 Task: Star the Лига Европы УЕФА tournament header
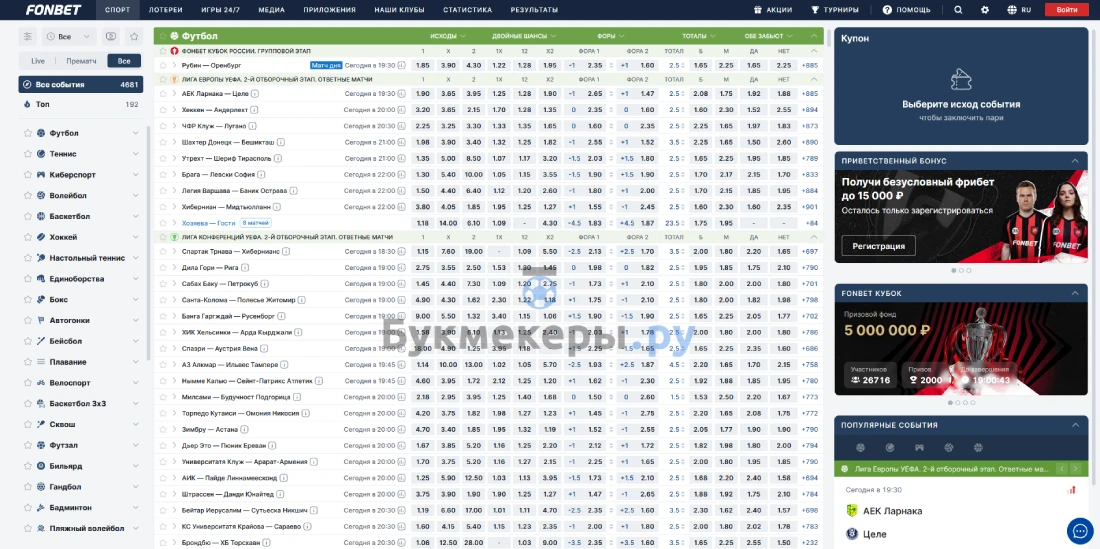point(163,79)
